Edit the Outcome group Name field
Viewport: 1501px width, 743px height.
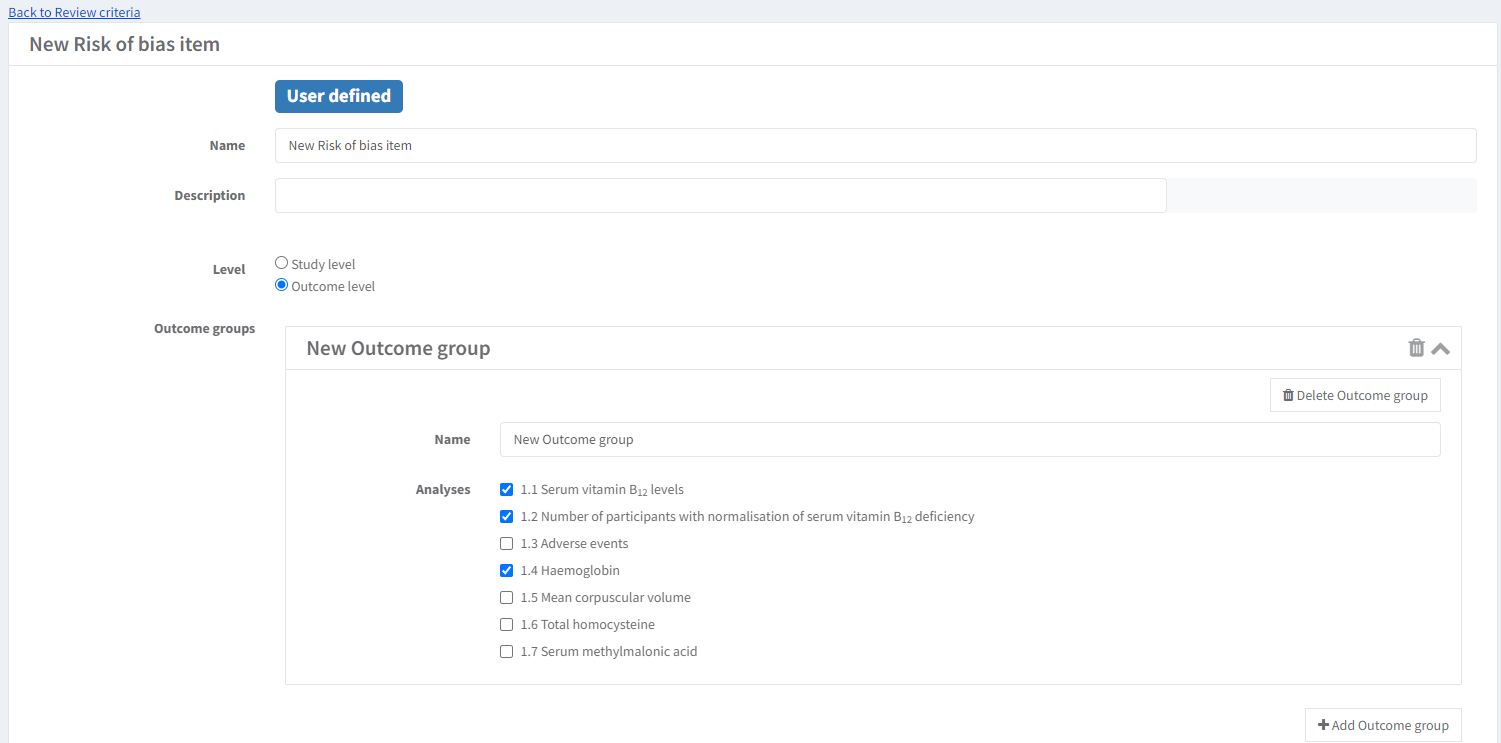[969, 439]
